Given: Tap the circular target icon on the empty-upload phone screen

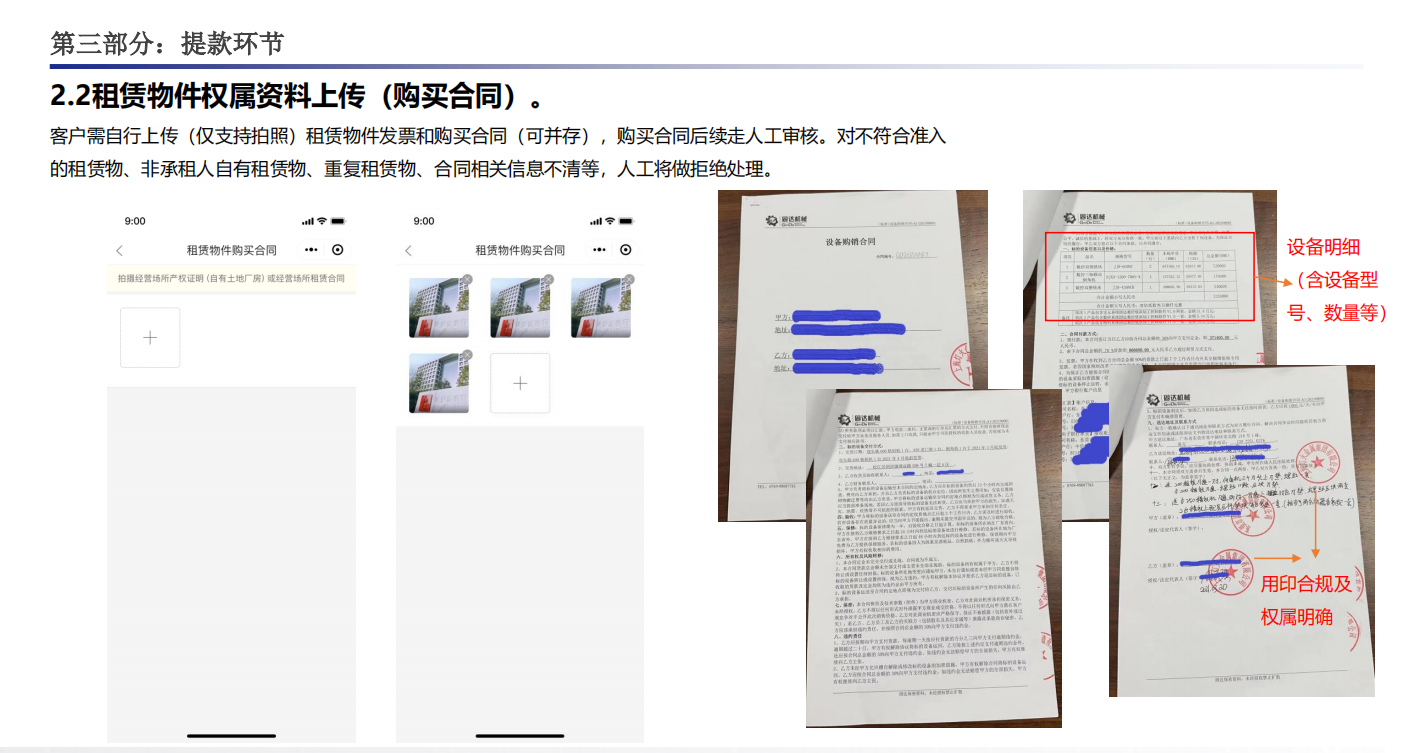Looking at the screenshot, I should (337, 249).
